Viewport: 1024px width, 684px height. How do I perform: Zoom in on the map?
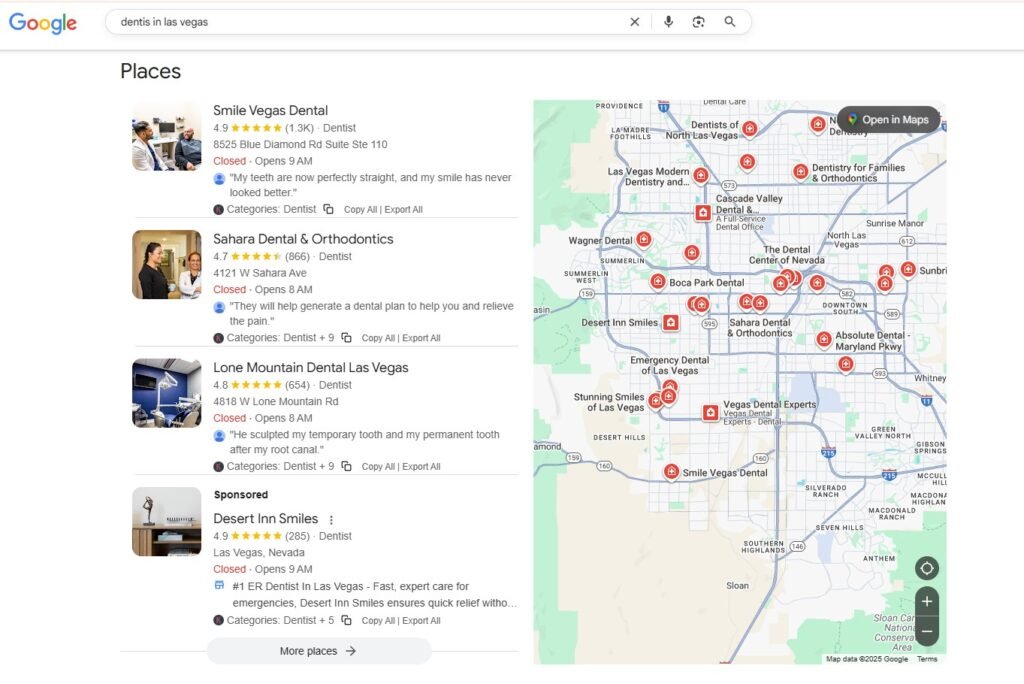click(x=927, y=601)
